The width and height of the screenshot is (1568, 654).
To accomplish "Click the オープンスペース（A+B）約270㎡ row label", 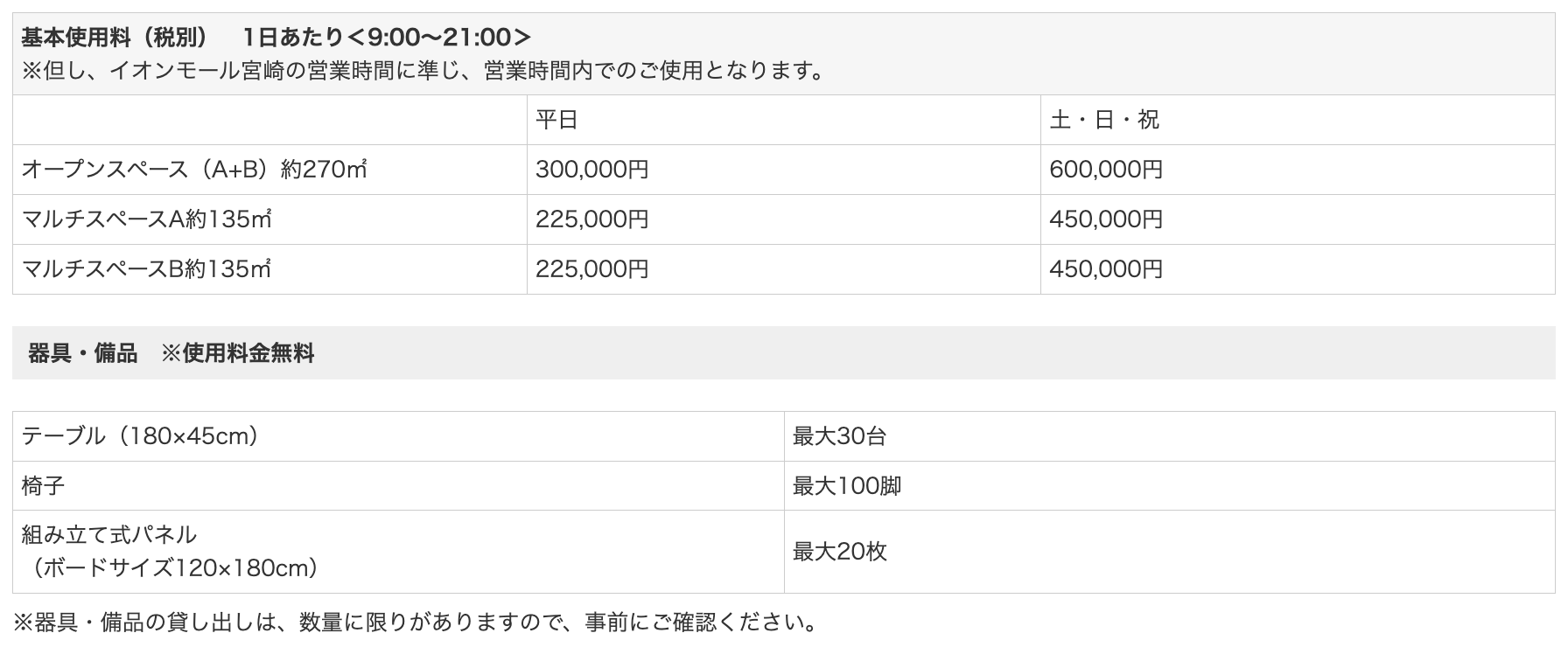I will tap(194, 169).
